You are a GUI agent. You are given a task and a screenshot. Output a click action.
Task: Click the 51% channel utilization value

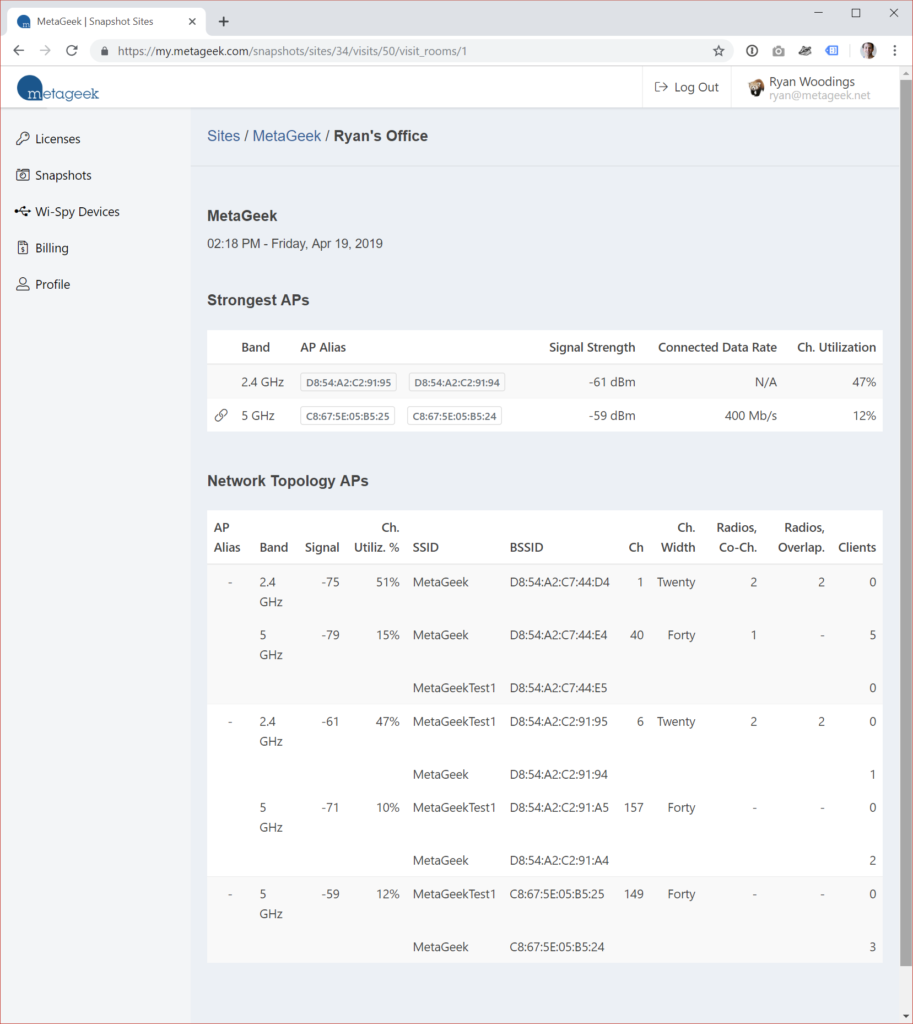pos(387,582)
